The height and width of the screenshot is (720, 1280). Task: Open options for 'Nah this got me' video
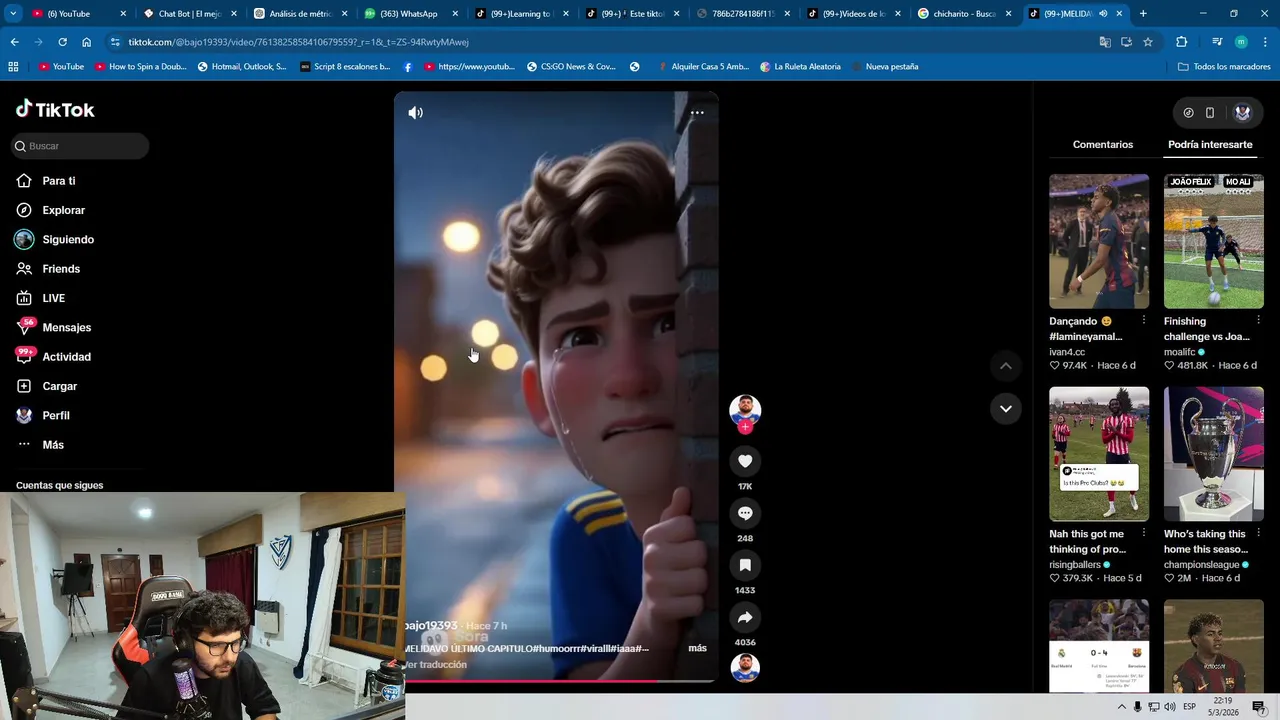[1144, 534]
